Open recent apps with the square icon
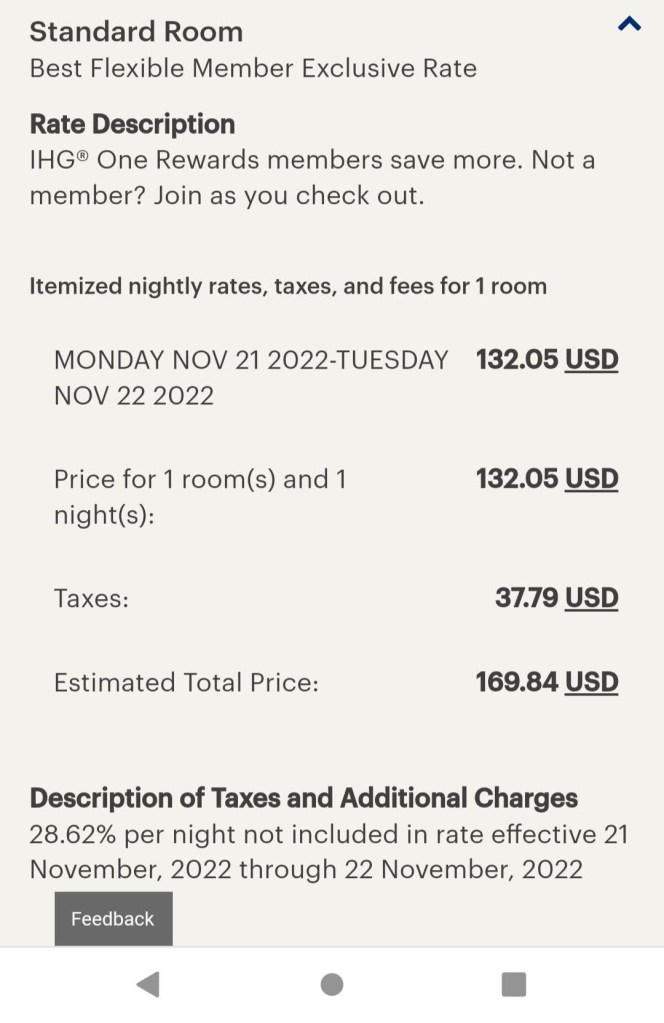The image size is (664, 1023). pyautogui.click(x=513, y=984)
